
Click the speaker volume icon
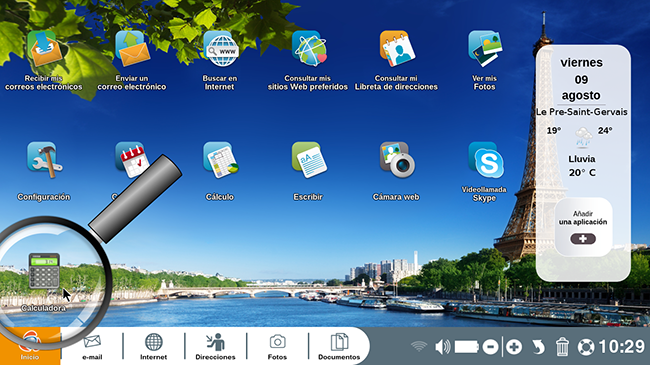coord(442,347)
